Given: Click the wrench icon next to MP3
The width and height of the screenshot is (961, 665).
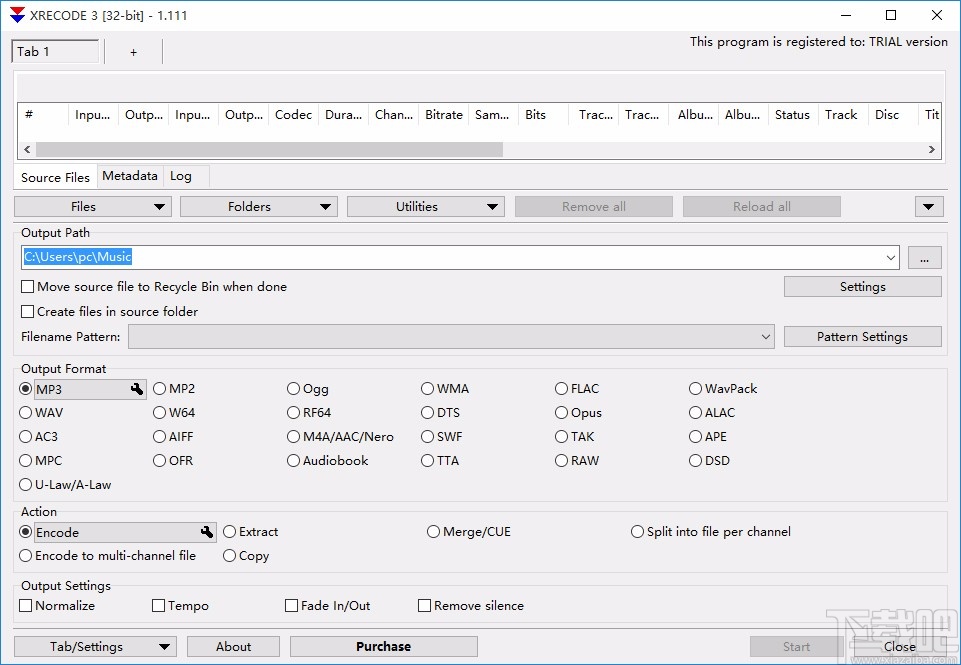Looking at the screenshot, I should [137, 389].
